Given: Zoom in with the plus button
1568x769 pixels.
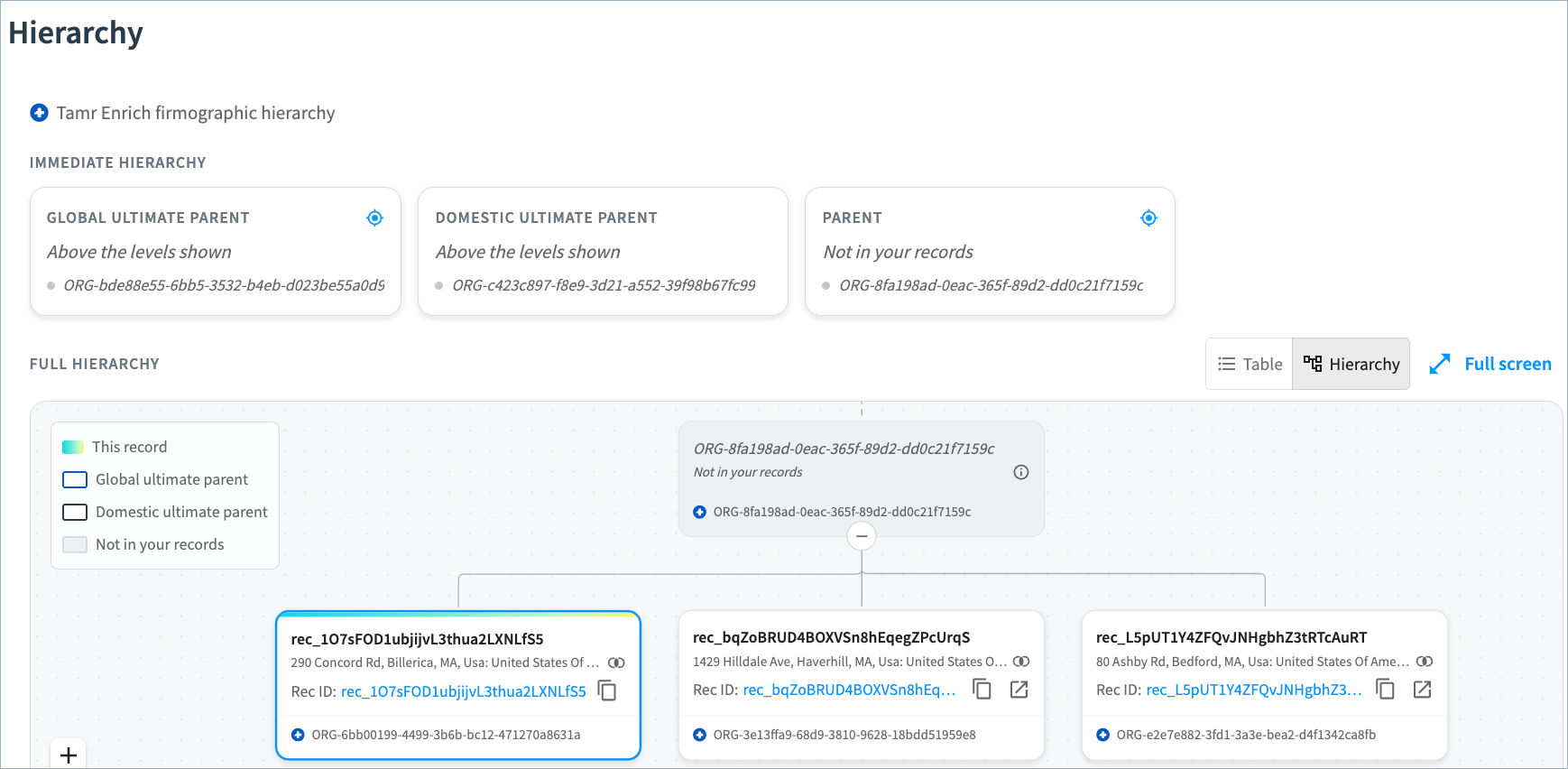Looking at the screenshot, I should [69, 755].
